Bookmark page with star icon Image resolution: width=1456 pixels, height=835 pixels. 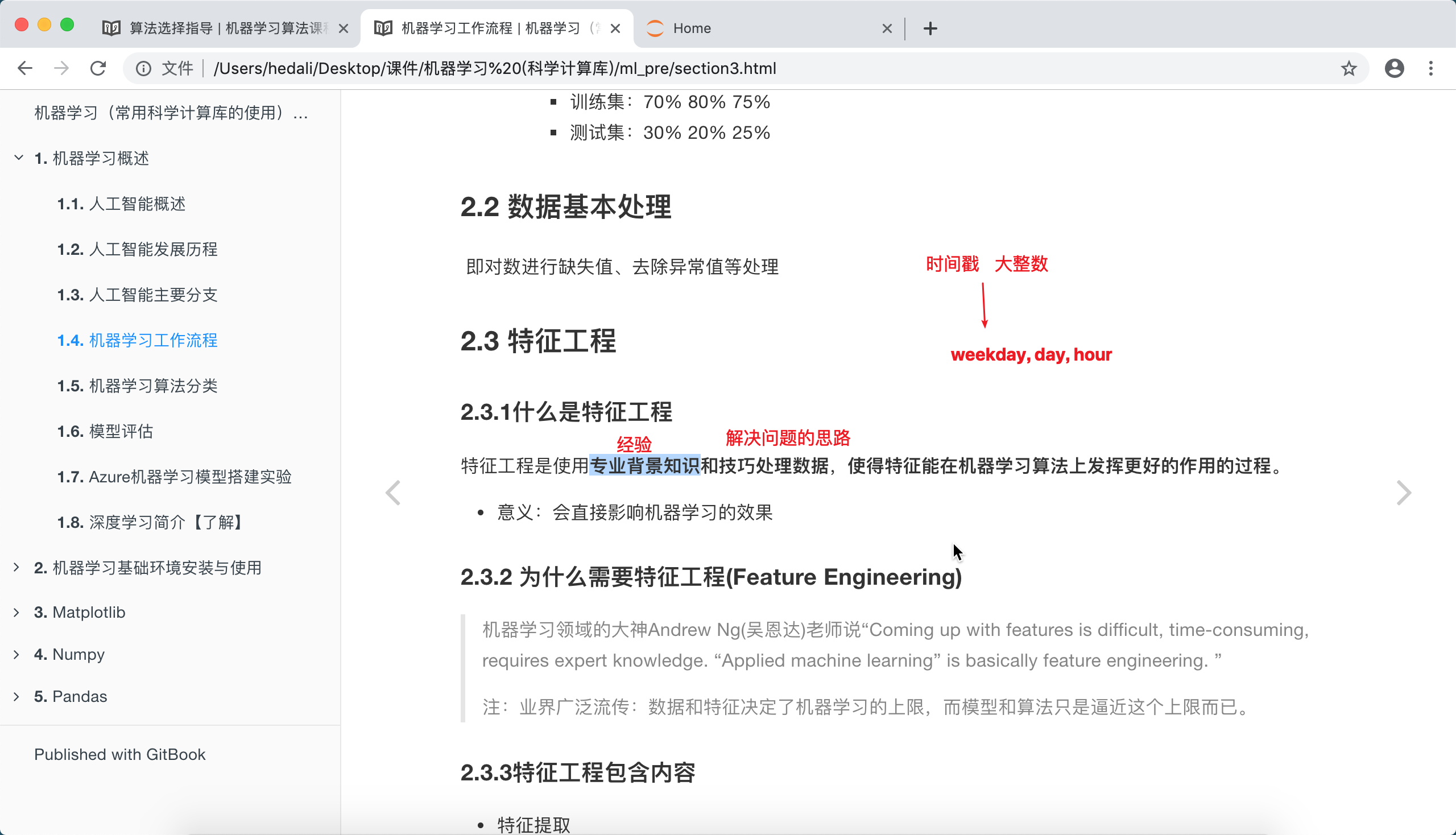tap(1349, 68)
